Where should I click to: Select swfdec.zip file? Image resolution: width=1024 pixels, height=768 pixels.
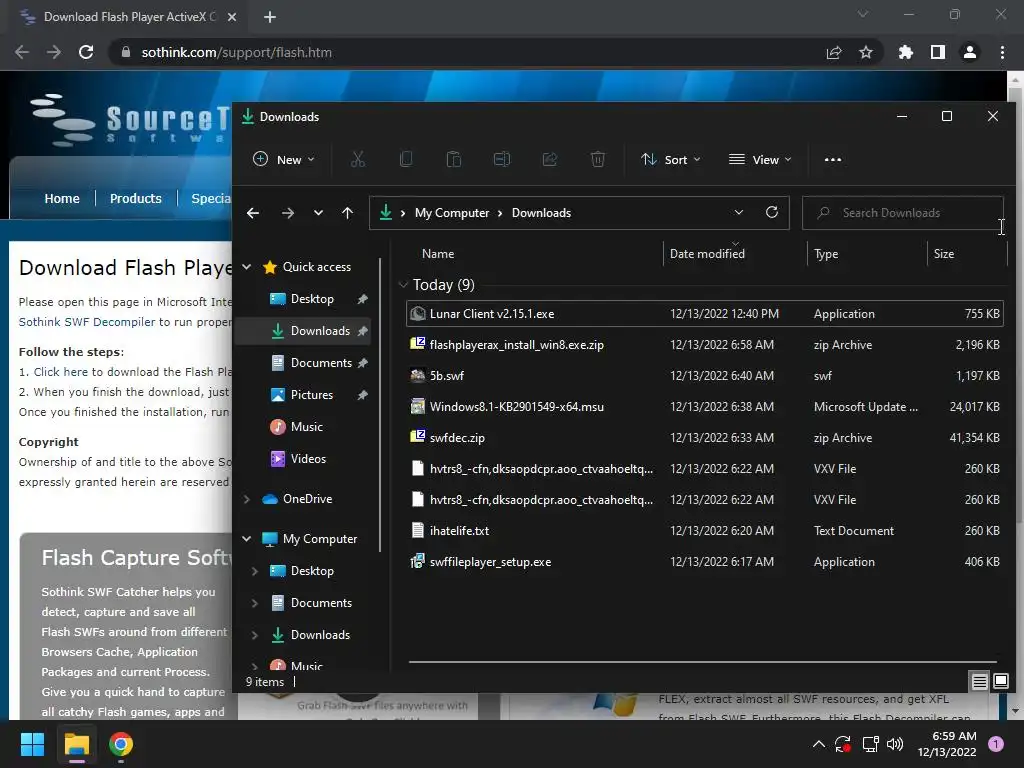click(705, 438)
